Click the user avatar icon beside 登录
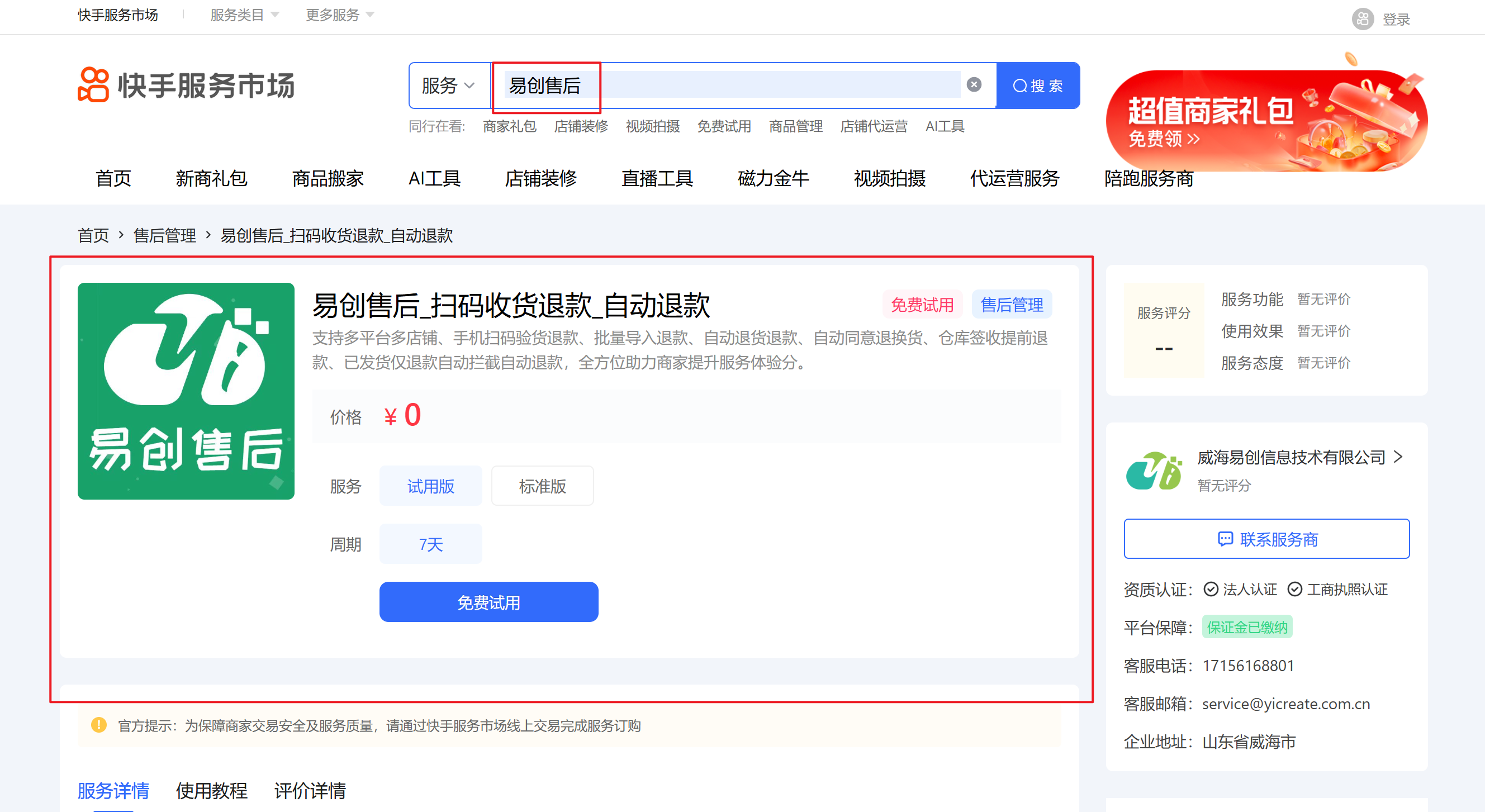Viewport: 1485px width, 812px height. [1362, 19]
